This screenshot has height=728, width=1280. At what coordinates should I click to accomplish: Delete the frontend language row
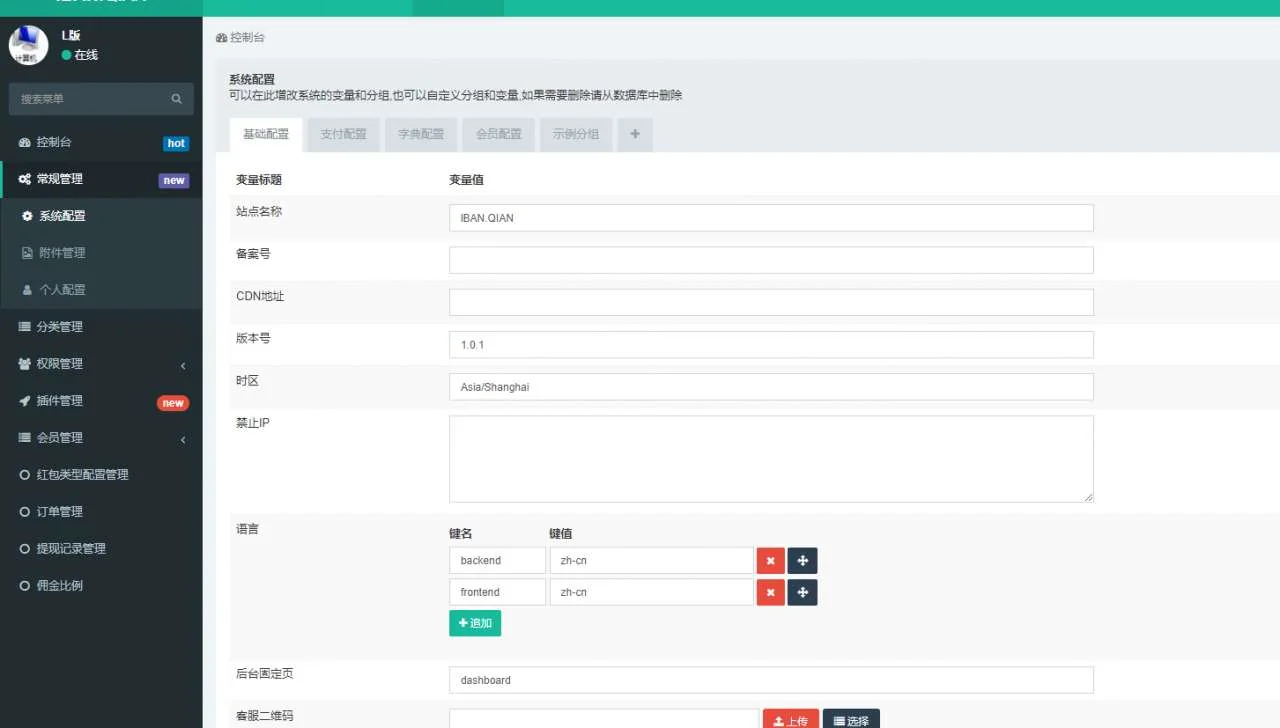(x=770, y=593)
